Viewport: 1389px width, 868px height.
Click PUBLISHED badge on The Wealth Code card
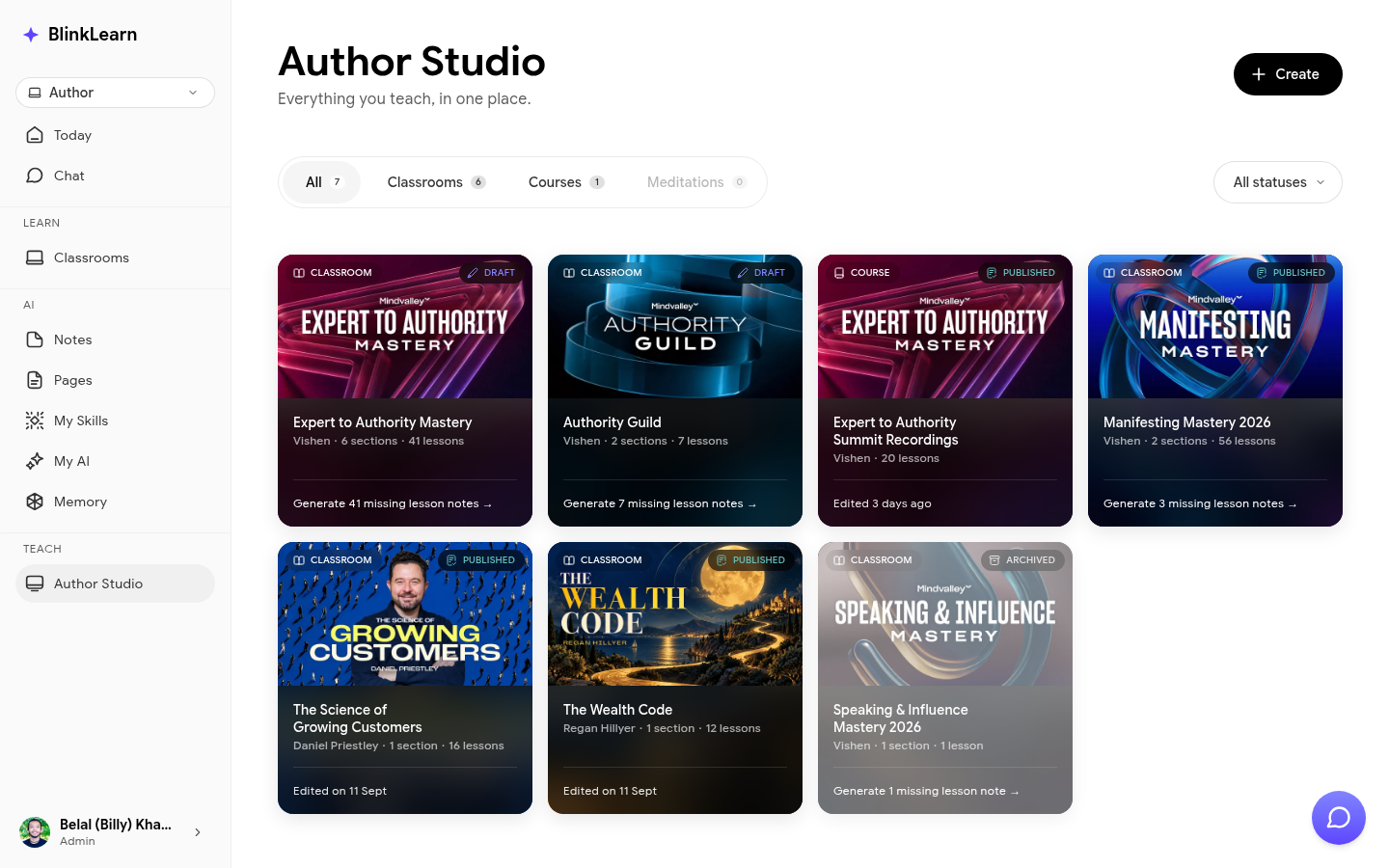pyautogui.click(x=751, y=560)
